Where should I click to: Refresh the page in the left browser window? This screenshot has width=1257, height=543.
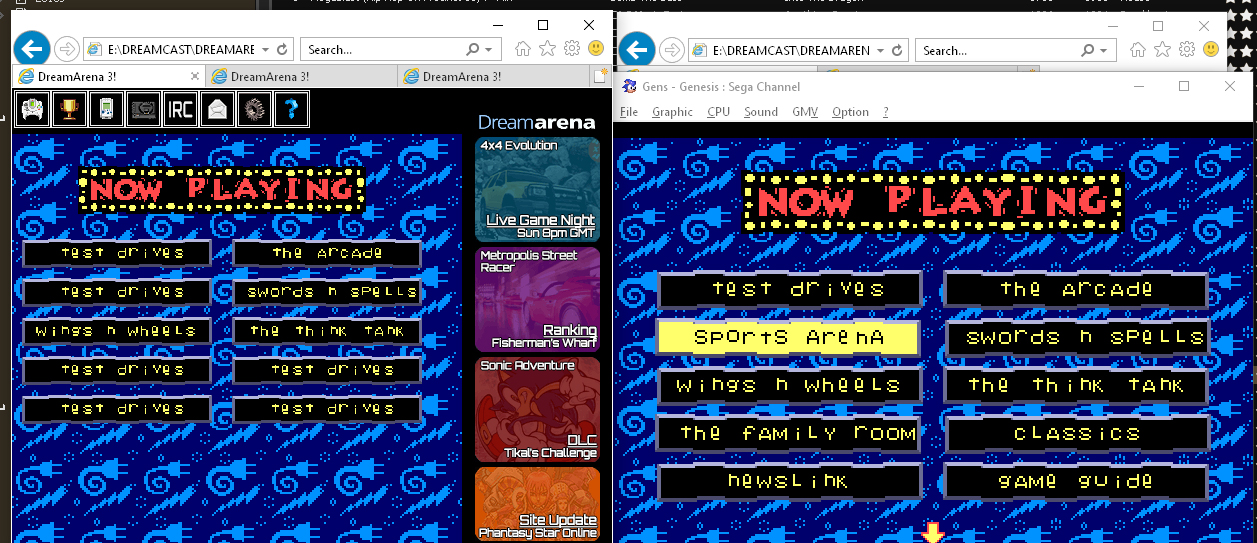[x=282, y=49]
